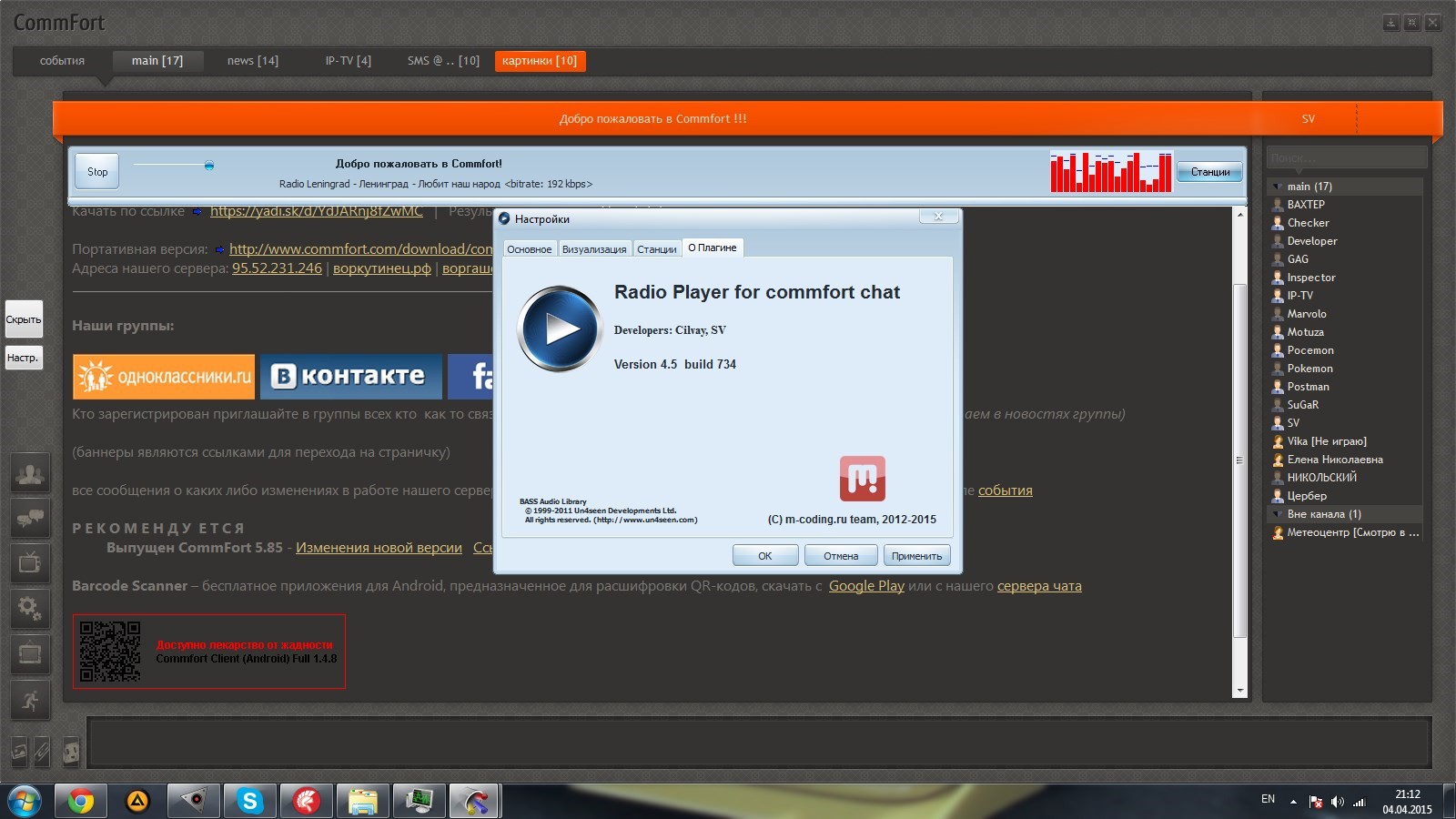Open Skype from the taskbar
The width and height of the screenshot is (1456, 819).
pyautogui.click(x=249, y=801)
